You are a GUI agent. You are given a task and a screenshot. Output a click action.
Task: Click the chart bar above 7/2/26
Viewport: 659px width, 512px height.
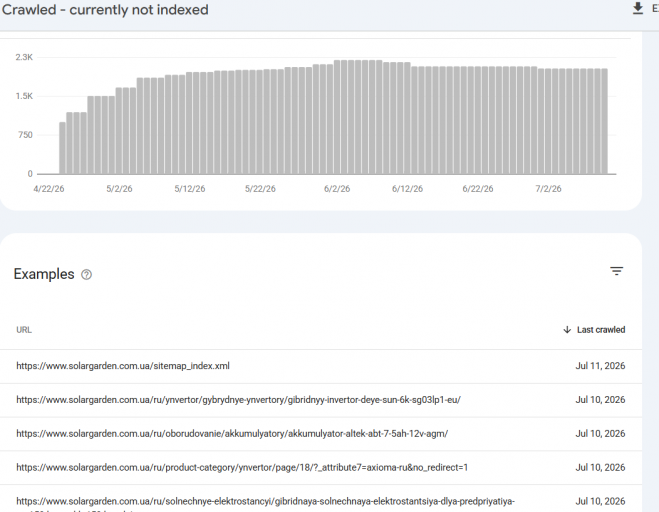pyautogui.click(x=548, y=121)
